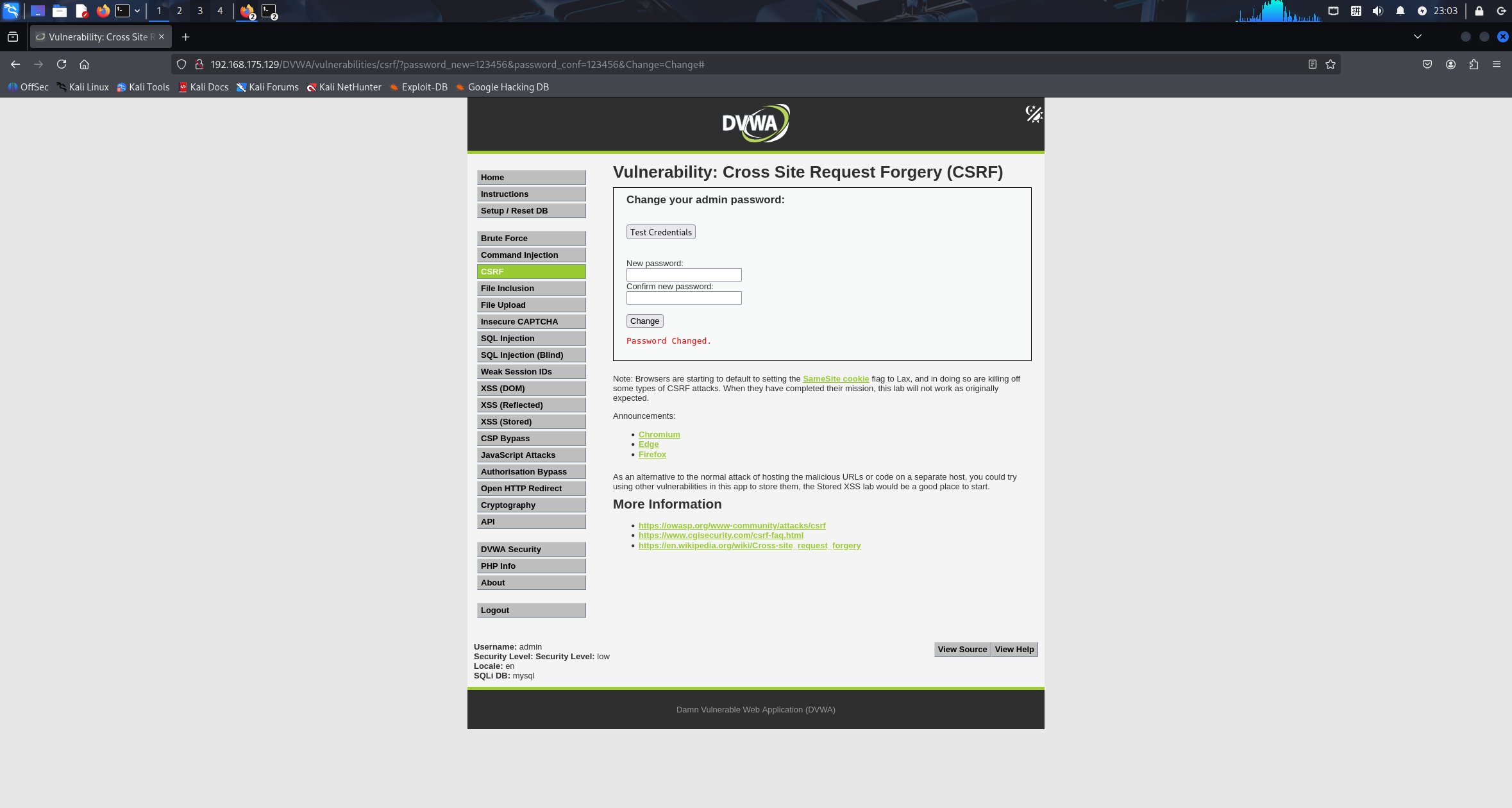
Task: Open reader view icon in address bar
Action: click(1312, 64)
